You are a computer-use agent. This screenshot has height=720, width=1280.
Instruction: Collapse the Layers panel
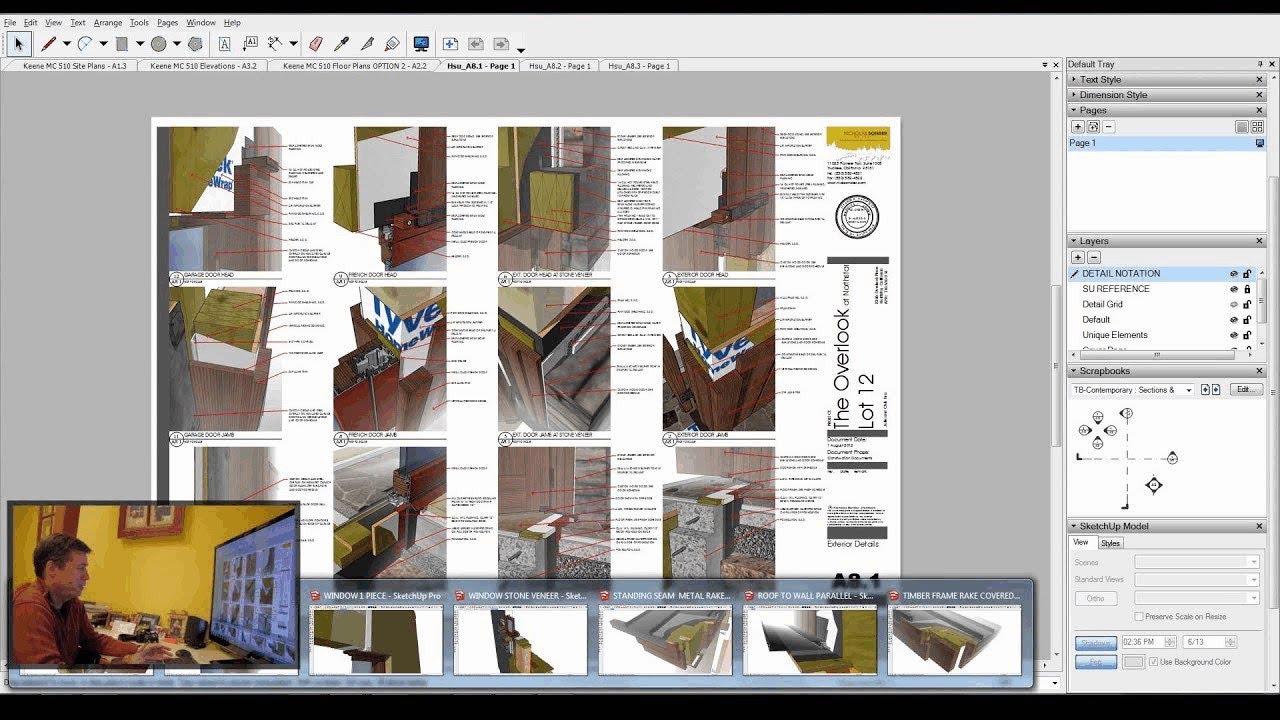[1074, 241]
